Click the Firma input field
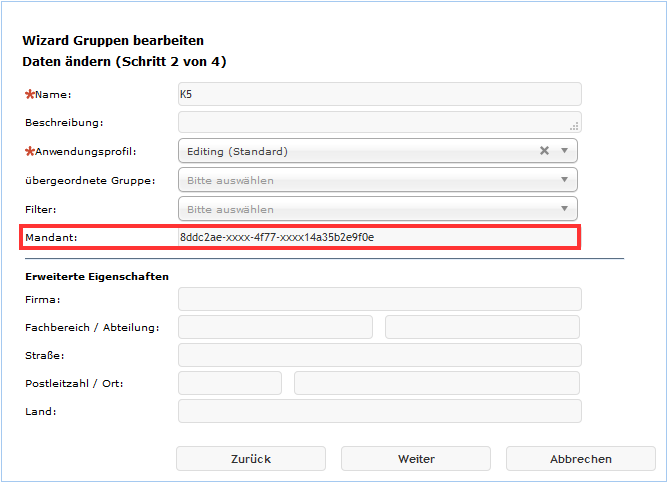The width and height of the screenshot is (668, 483). pos(379,299)
